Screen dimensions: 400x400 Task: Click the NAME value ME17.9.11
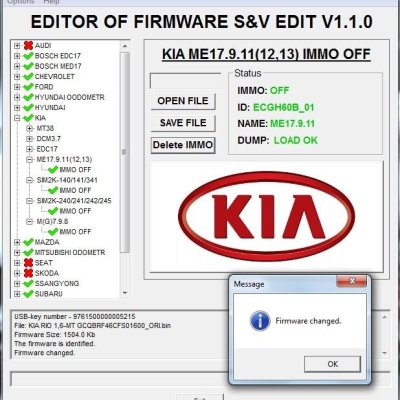pos(292,124)
